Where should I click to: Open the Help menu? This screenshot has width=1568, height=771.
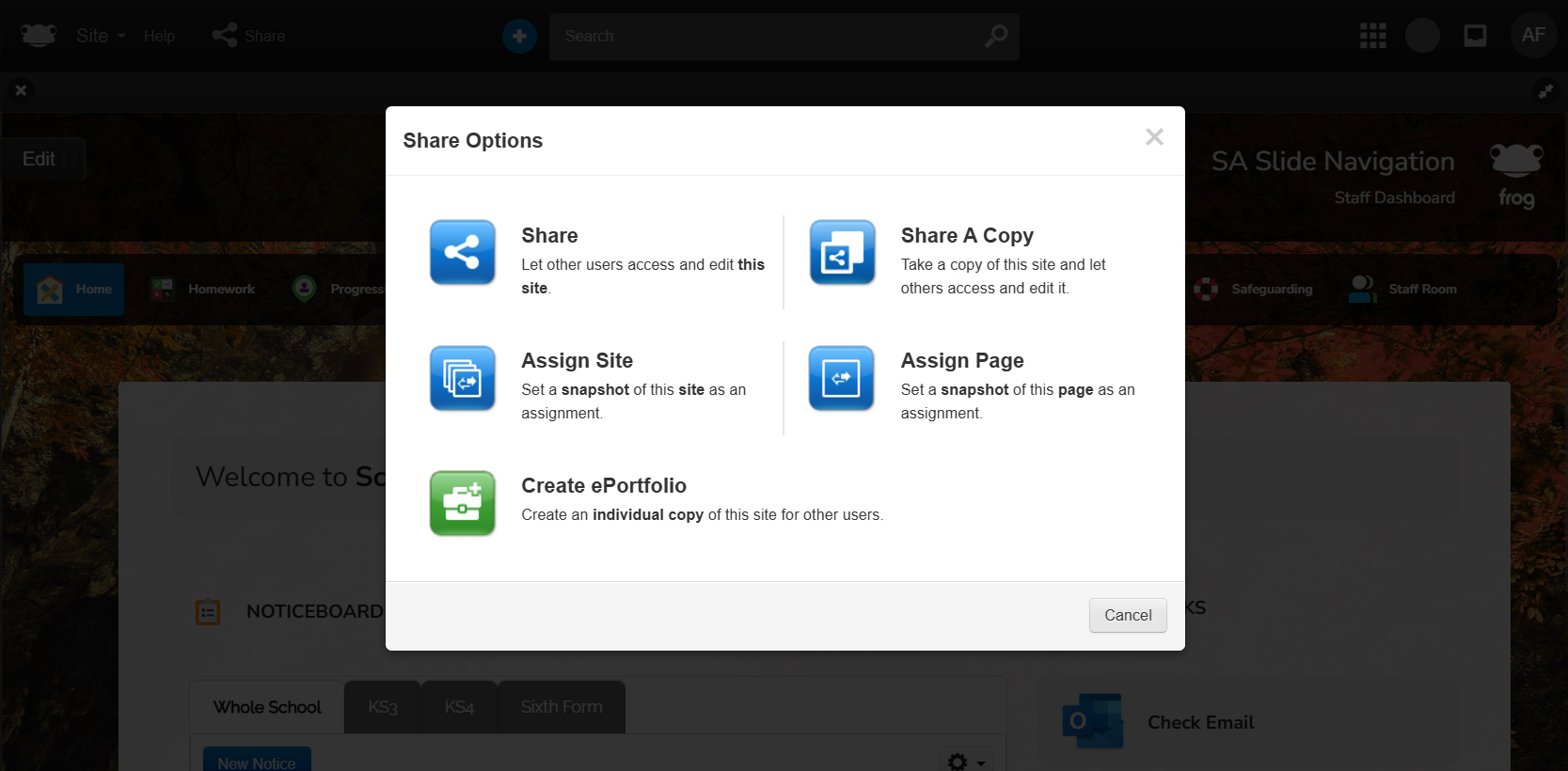pos(159,36)
